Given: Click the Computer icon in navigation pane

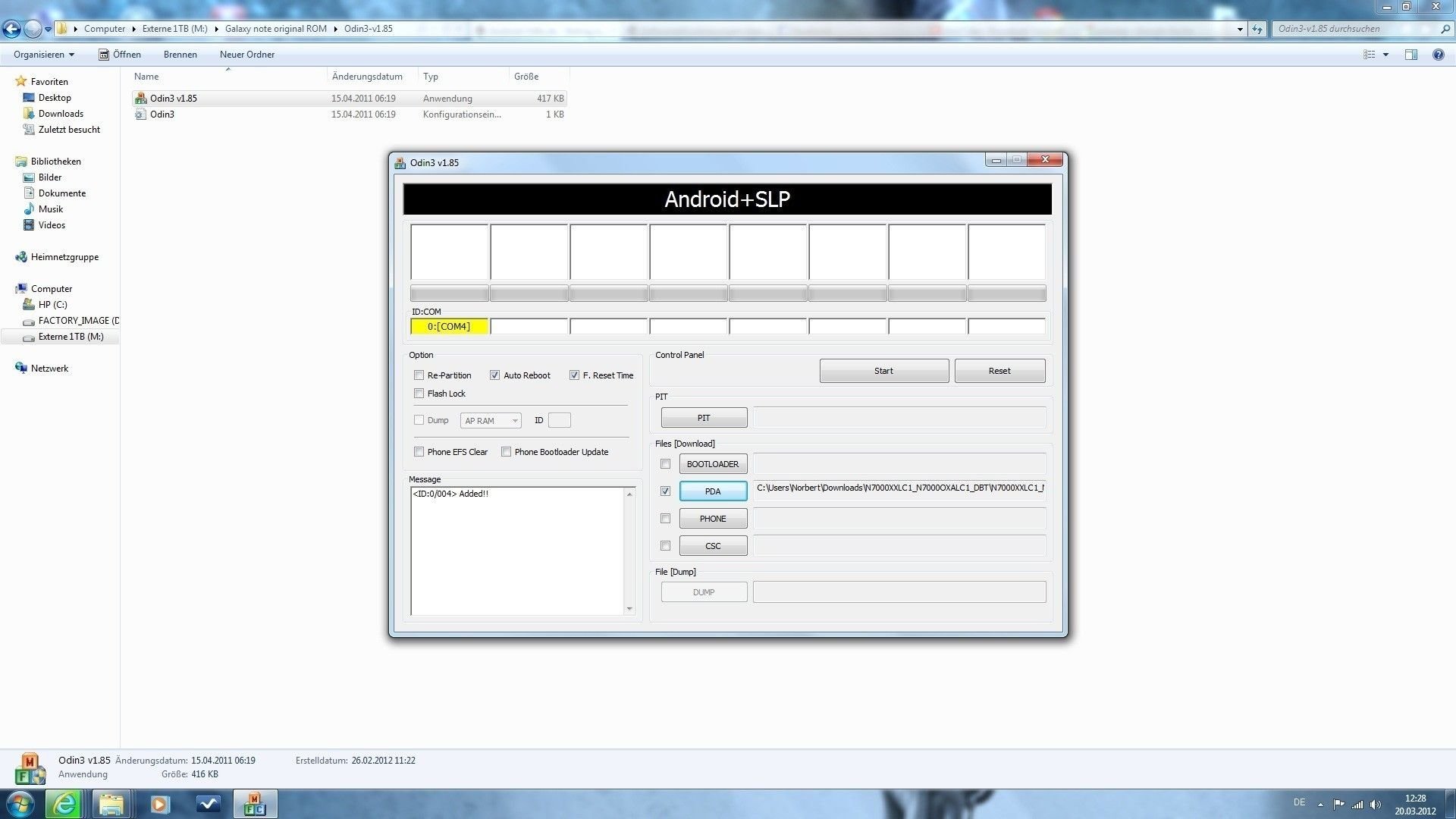Looking at the screenshot, I should tap(21, 289).
